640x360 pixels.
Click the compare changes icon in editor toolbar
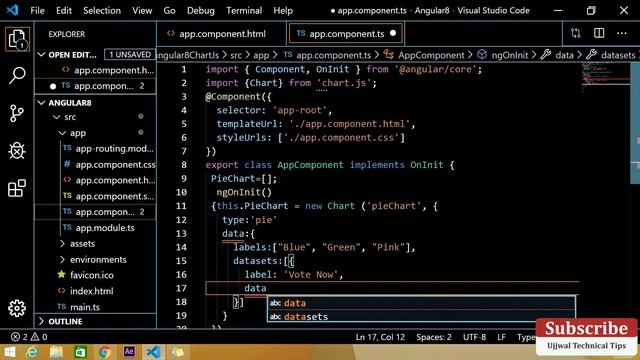coord(576,33)
